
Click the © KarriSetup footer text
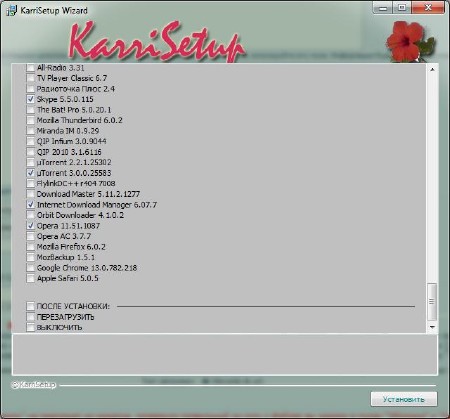(x=34, y=385)
